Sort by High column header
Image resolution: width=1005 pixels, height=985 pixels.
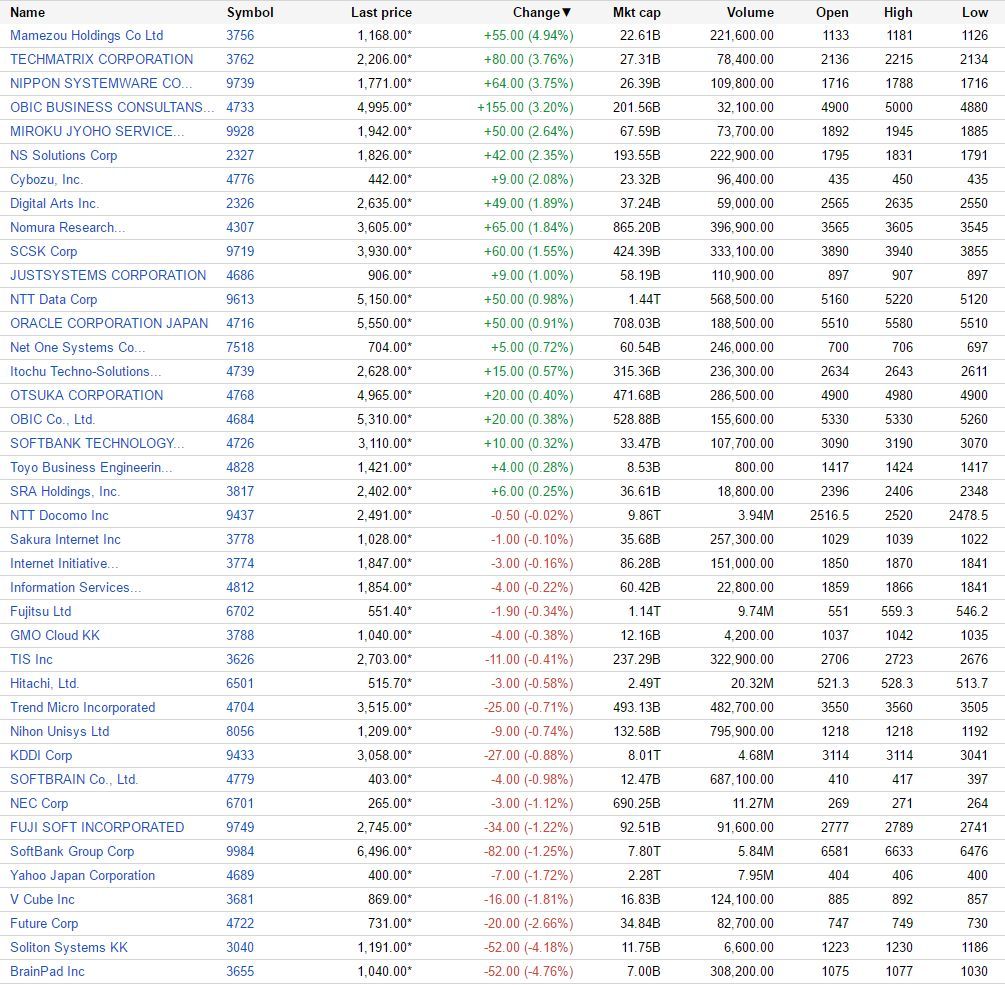[898, 12]
